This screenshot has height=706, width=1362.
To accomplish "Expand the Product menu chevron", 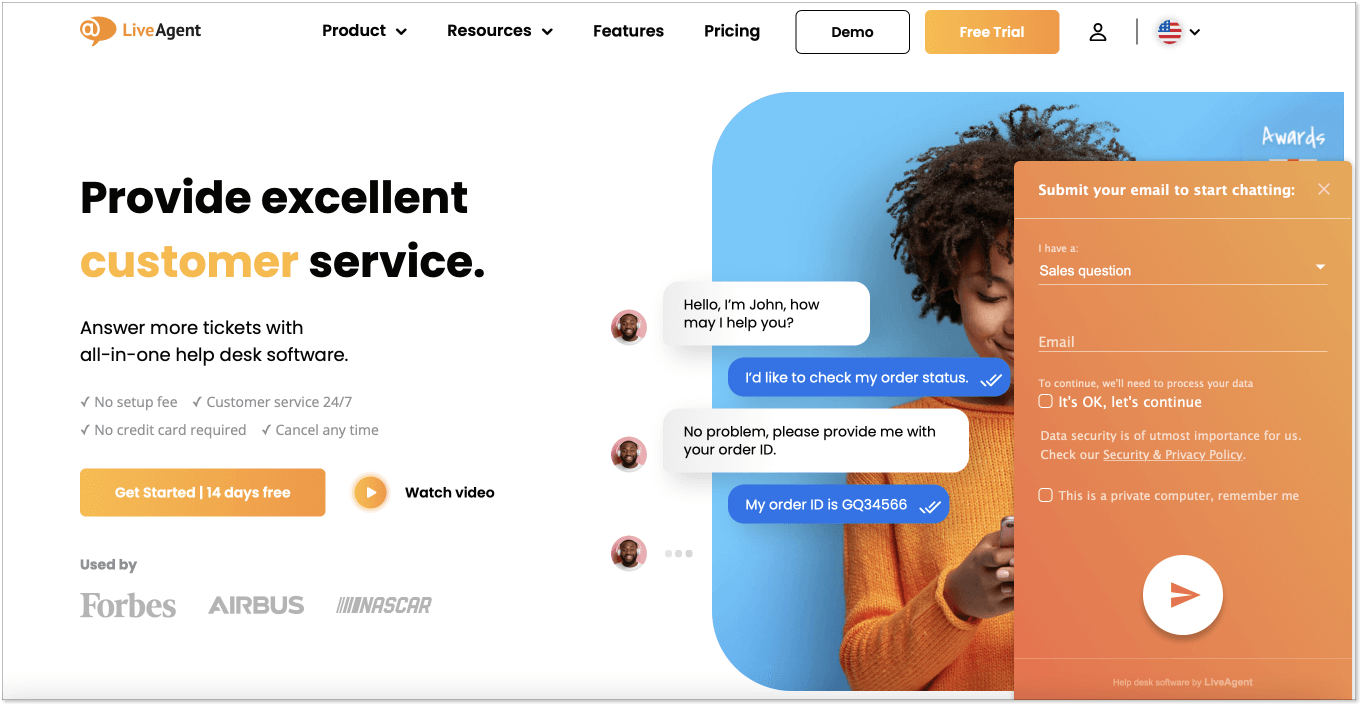I will [x=402, y=32].
